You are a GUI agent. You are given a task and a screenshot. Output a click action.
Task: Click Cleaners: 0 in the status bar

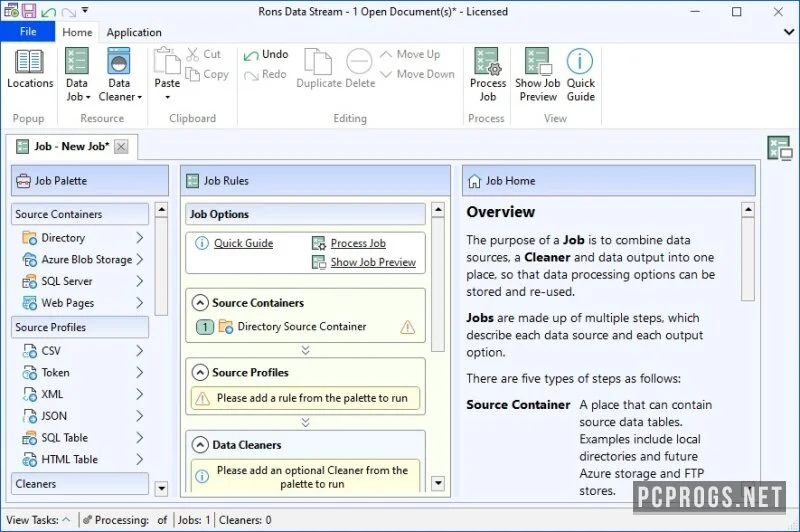click(245, 520)
